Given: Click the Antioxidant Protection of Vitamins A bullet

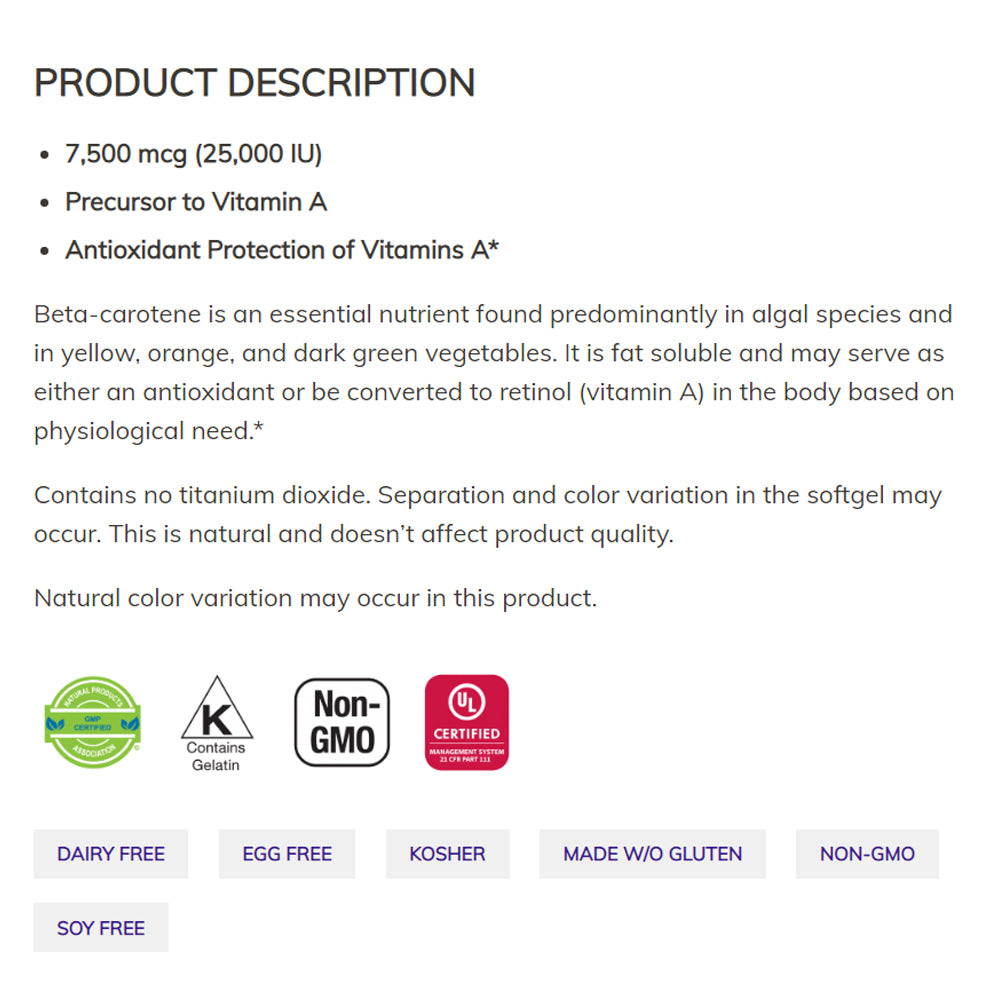Looking at the screenshot, I should coord(282,250).
